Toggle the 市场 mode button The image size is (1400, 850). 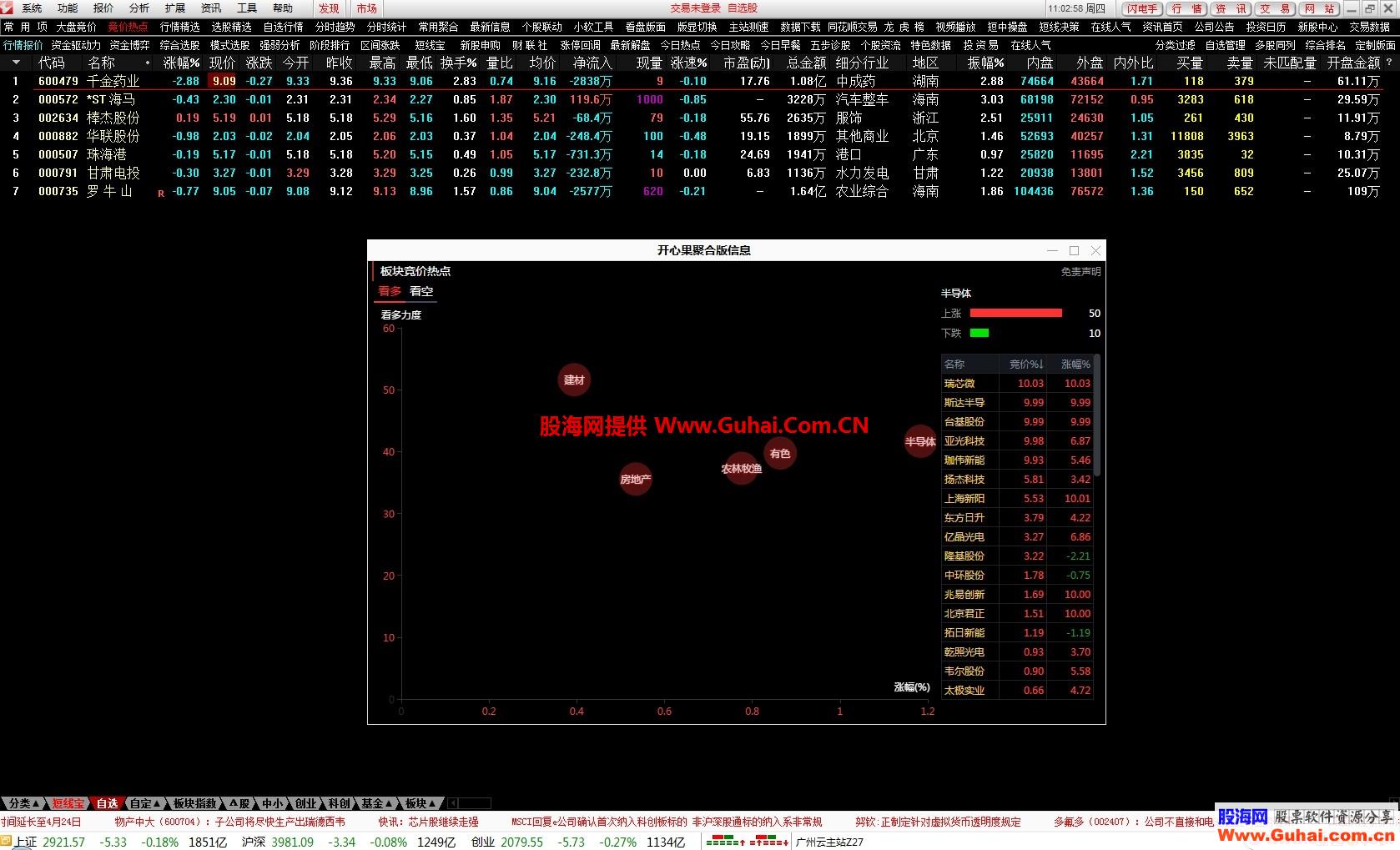pos(366,8)
